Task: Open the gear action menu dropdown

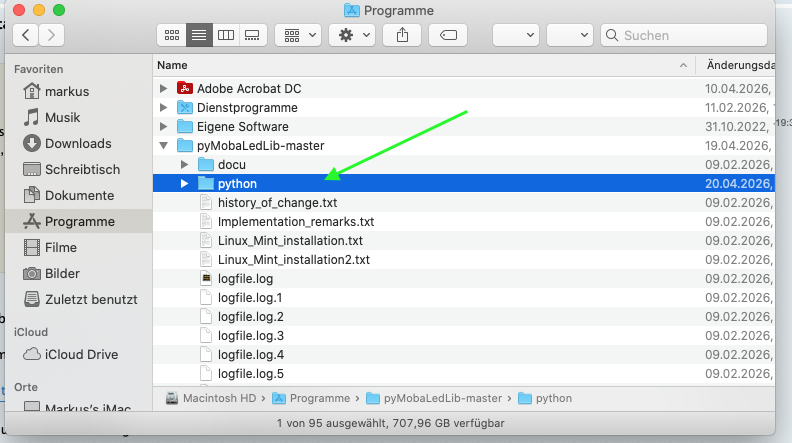Action: coord(354,35)
